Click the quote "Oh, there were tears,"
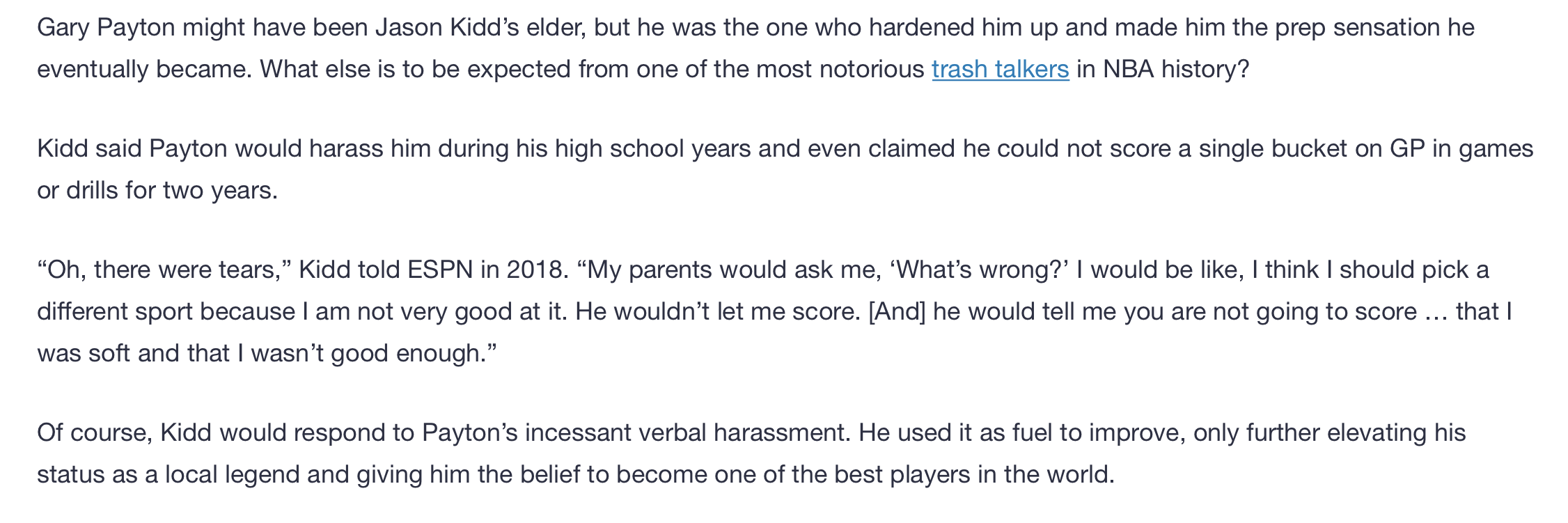 point(164,270)
